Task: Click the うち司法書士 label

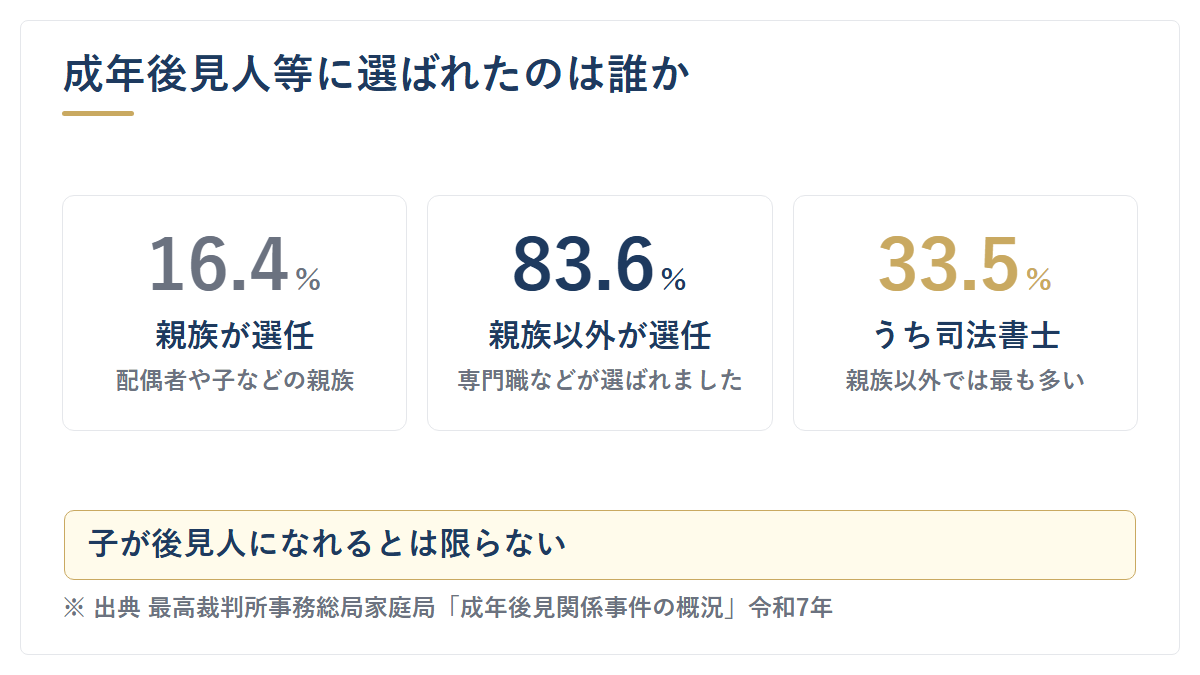Action: (965, 335)
